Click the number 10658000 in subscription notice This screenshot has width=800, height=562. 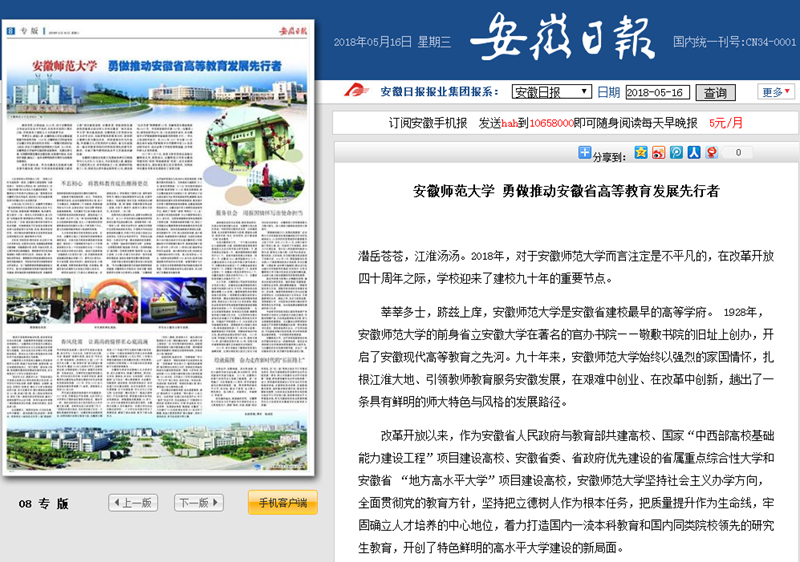(x=551, y=123)
